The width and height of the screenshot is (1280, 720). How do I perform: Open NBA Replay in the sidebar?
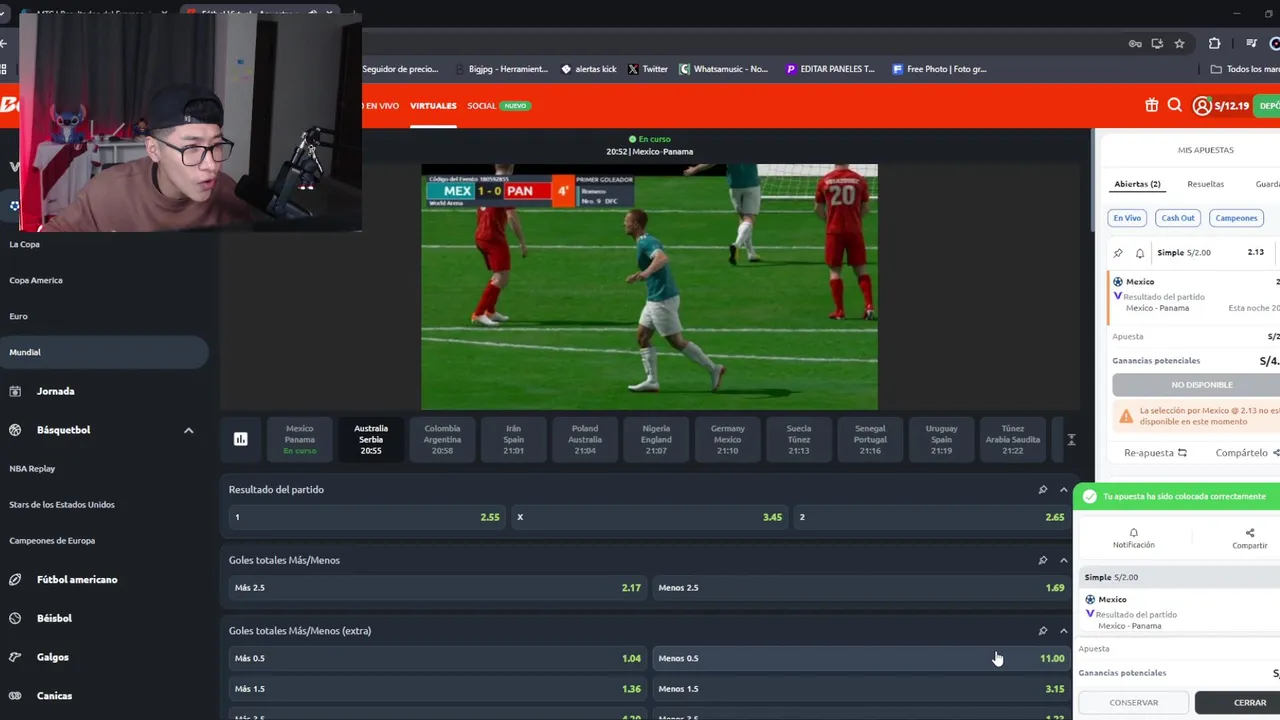pyautogui.click(x=32, y=468)
